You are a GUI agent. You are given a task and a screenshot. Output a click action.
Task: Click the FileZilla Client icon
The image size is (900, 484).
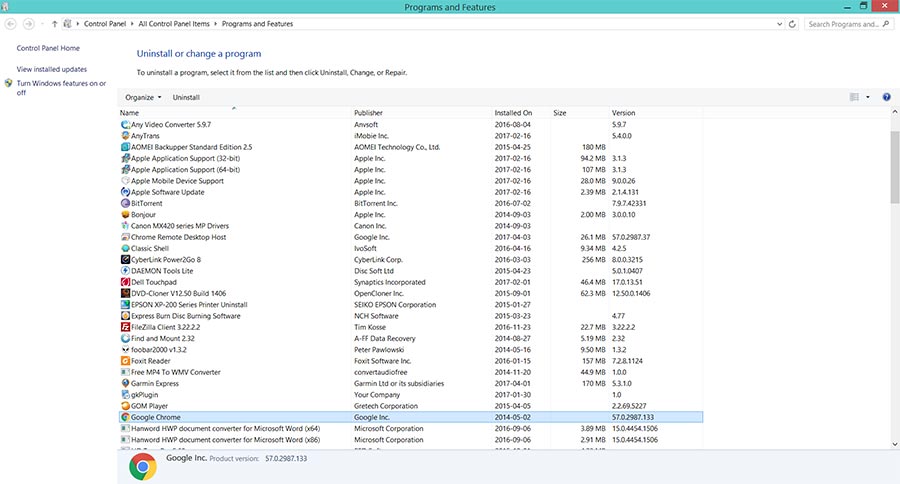tap(125, 327)
